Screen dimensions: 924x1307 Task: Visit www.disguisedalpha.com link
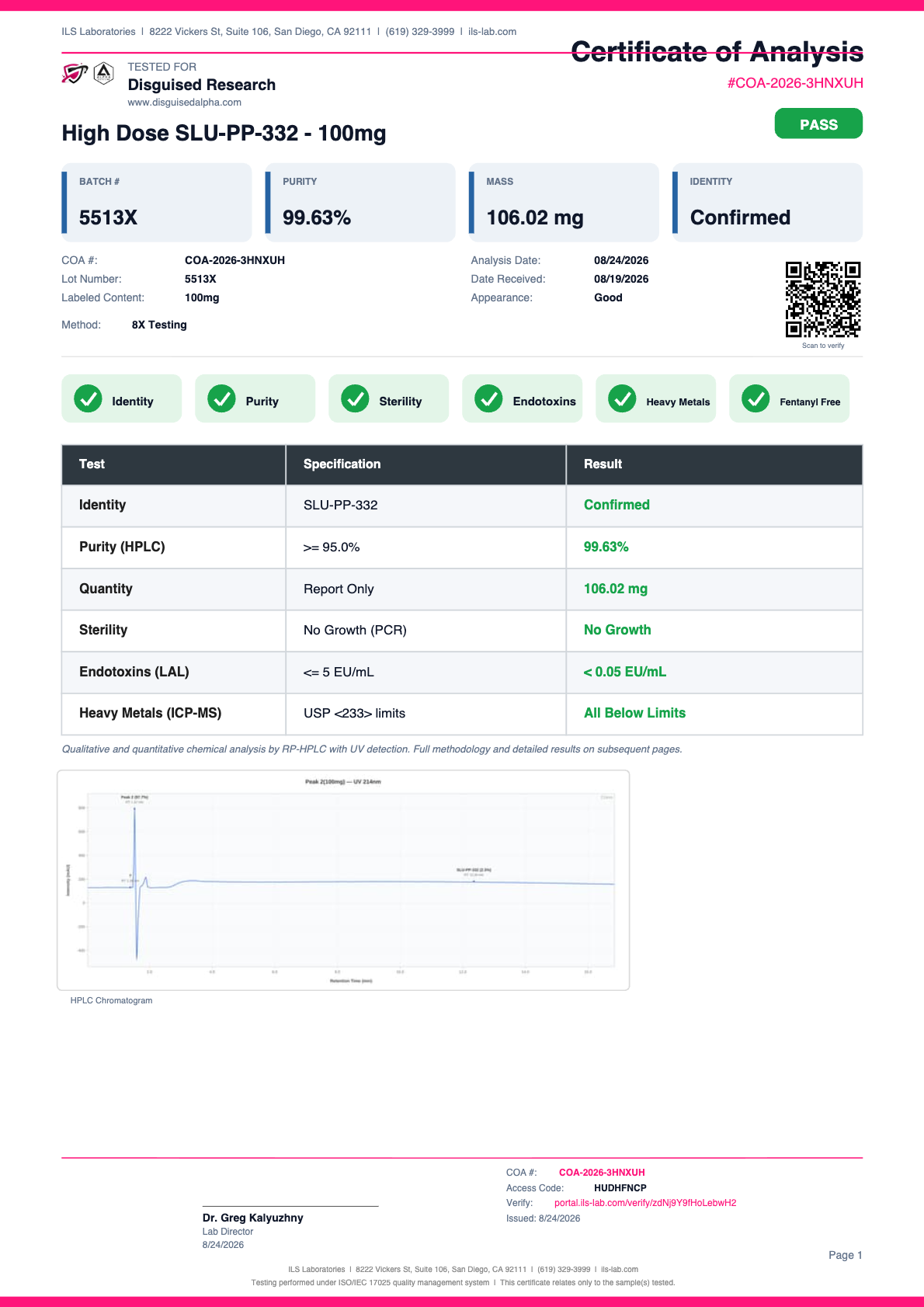point(185,103)
